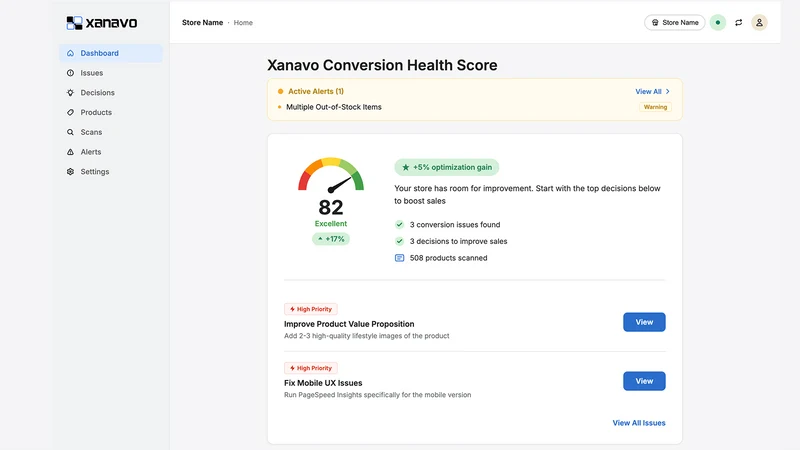This screenshot has width=800, height=450.
Task: Open the user profile avatar
Action: point(759,22)
